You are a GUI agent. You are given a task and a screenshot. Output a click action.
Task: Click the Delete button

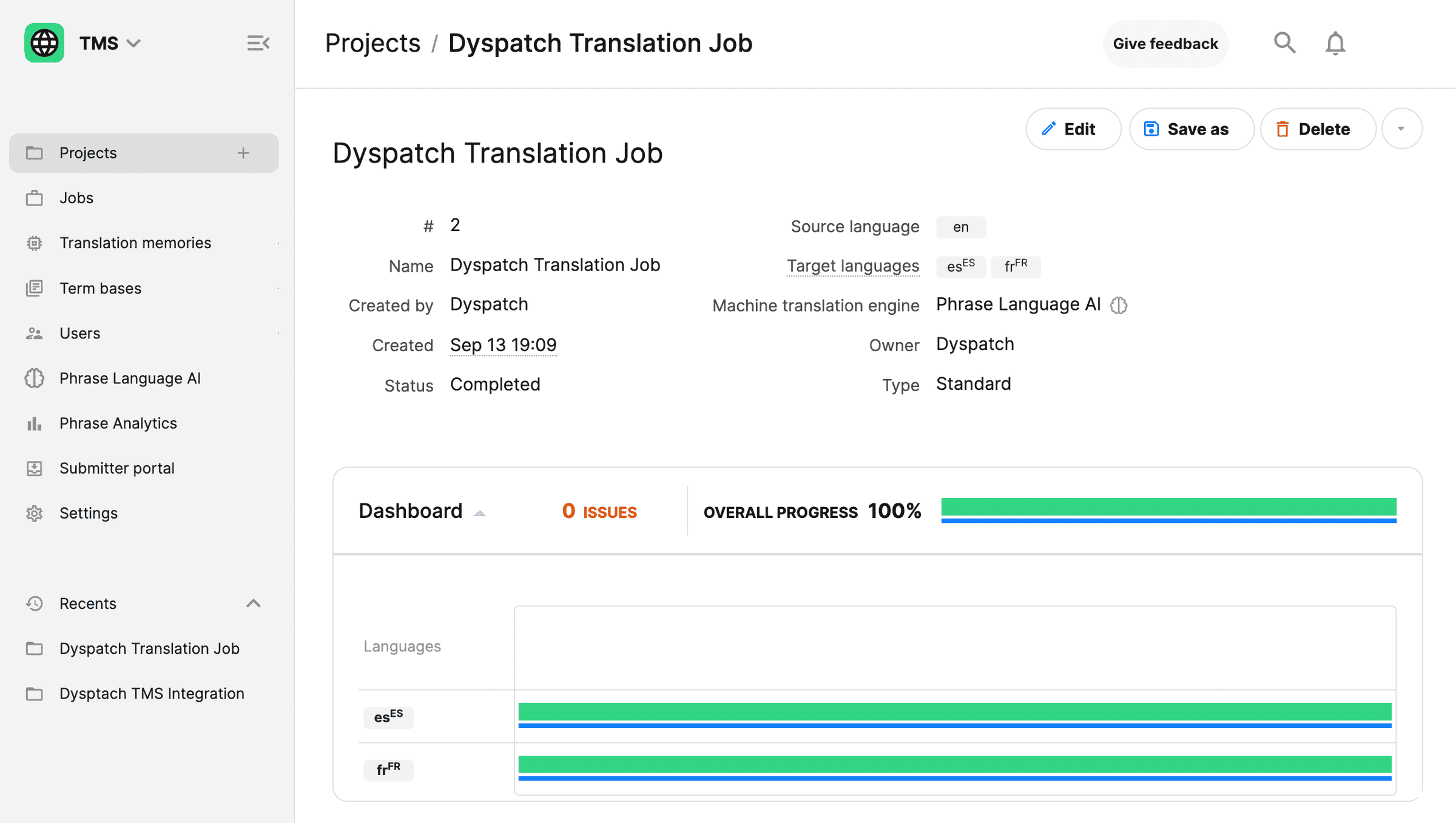tap(1318, 129)
